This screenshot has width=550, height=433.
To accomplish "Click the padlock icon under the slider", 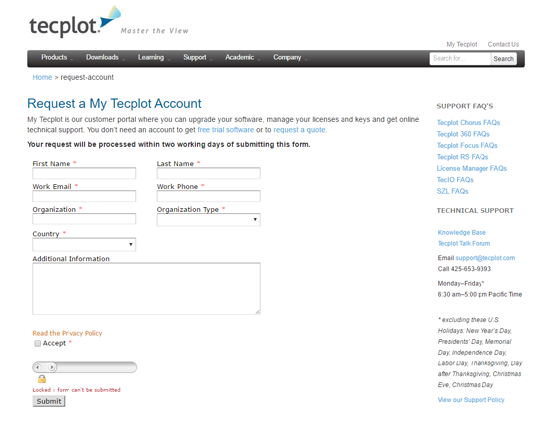I will tap(42, 379).
